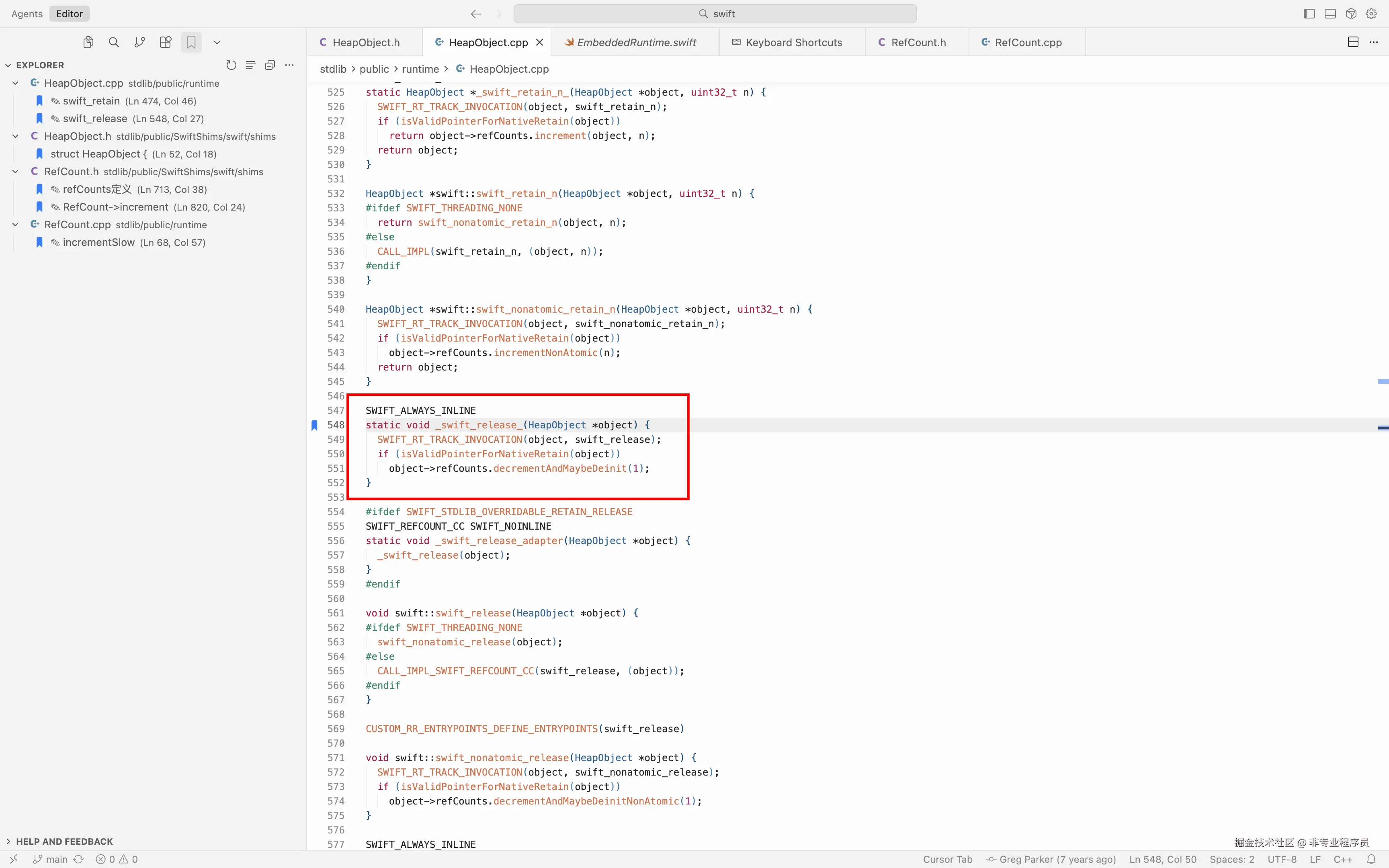Click the split editor layout icon
Screen dimensions: 1389x868
click(x=1353, y=43)
